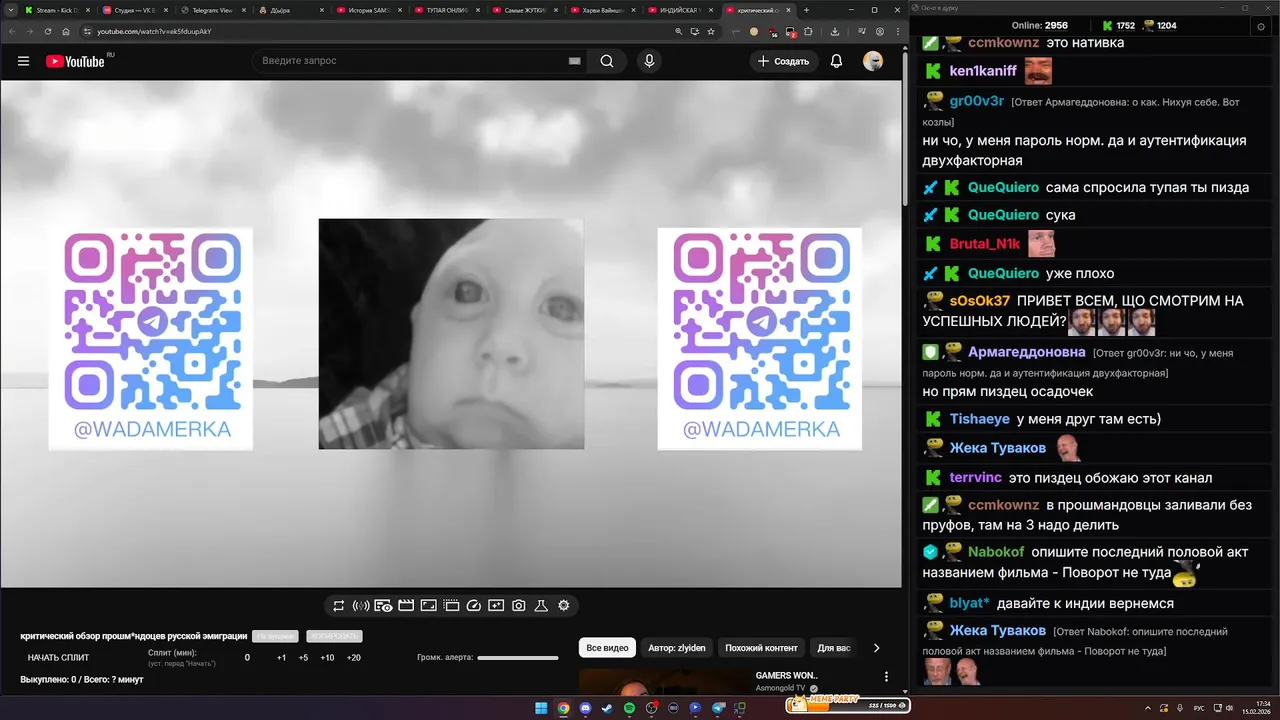
Task: Go to the YouTube home logo
Action: pos(75,61)
